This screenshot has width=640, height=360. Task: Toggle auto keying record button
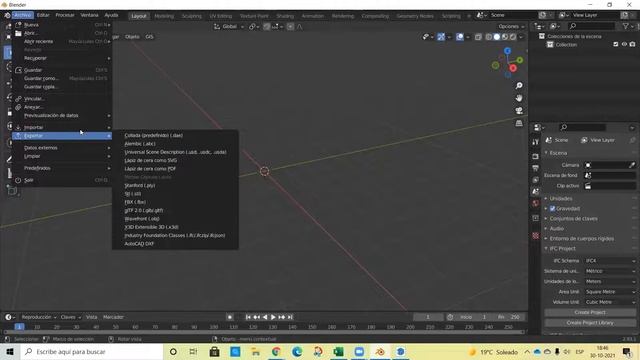[230, 317]
